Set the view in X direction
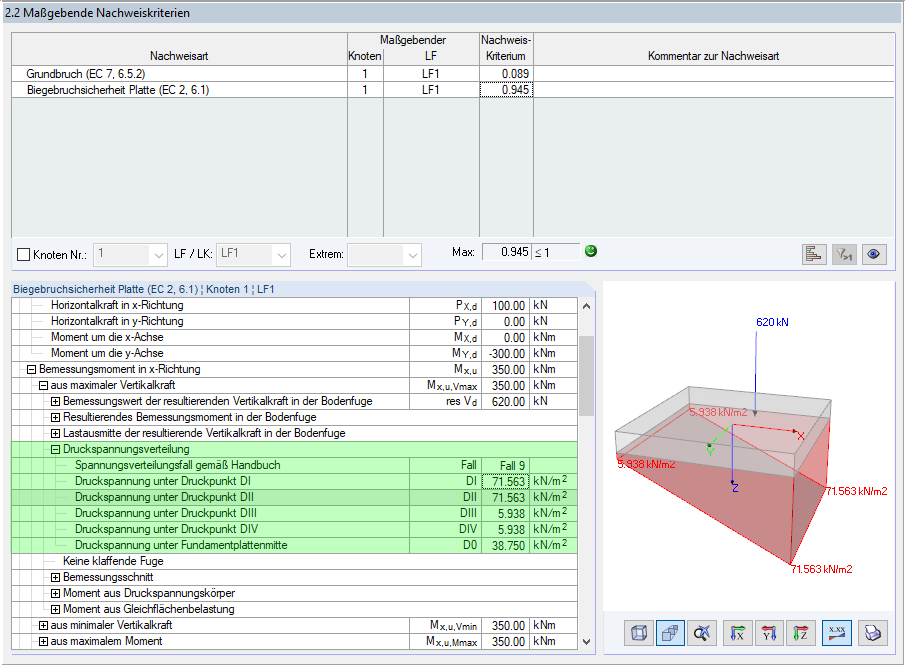The width and height of the screenshot is (906, 667). 737,633
